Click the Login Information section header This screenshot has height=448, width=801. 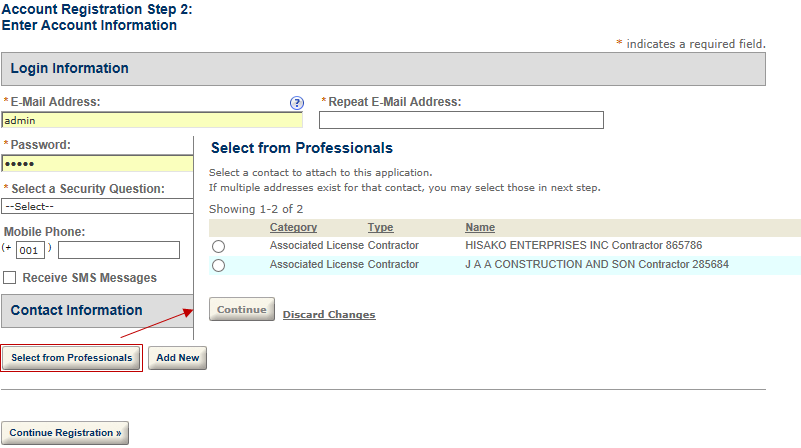[x=383, y=69]
